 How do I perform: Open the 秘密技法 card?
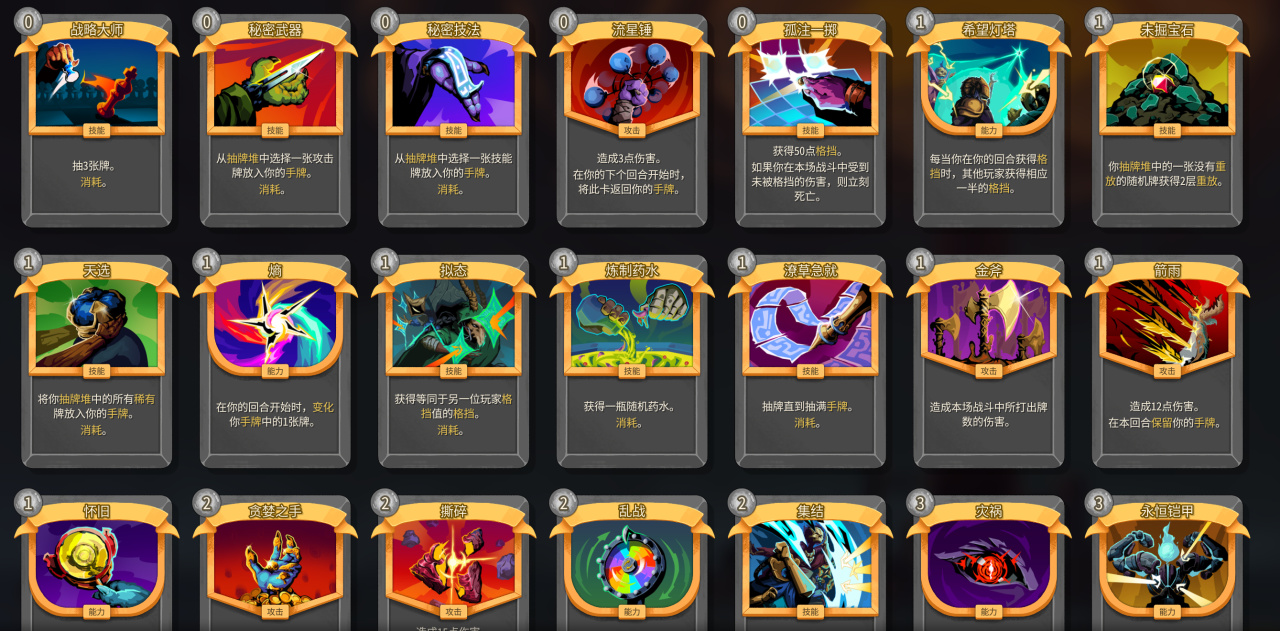[x=454, y=118]
